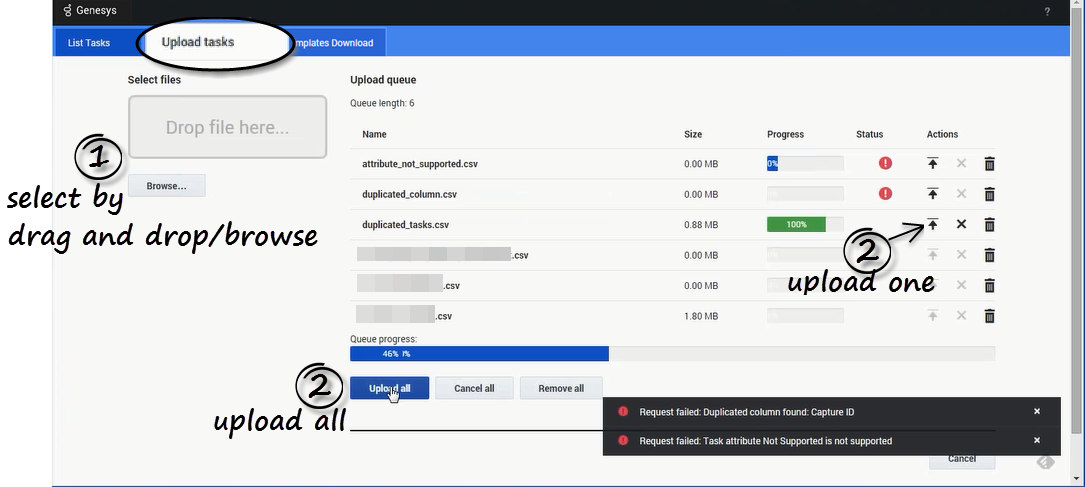Screen dimensions: 1085x487
Task: Click error status icon for duplicated_column.csv
Action: (885, 194)
